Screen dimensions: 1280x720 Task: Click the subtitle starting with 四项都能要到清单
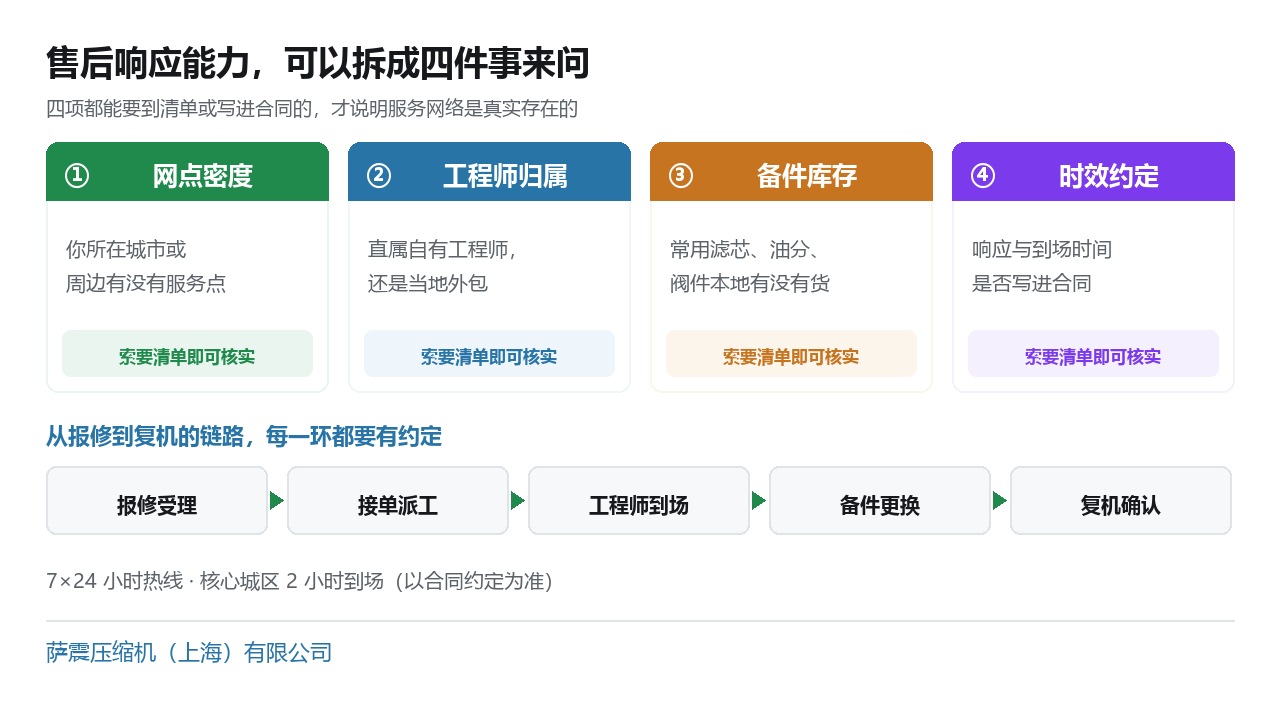pos(312,108)
